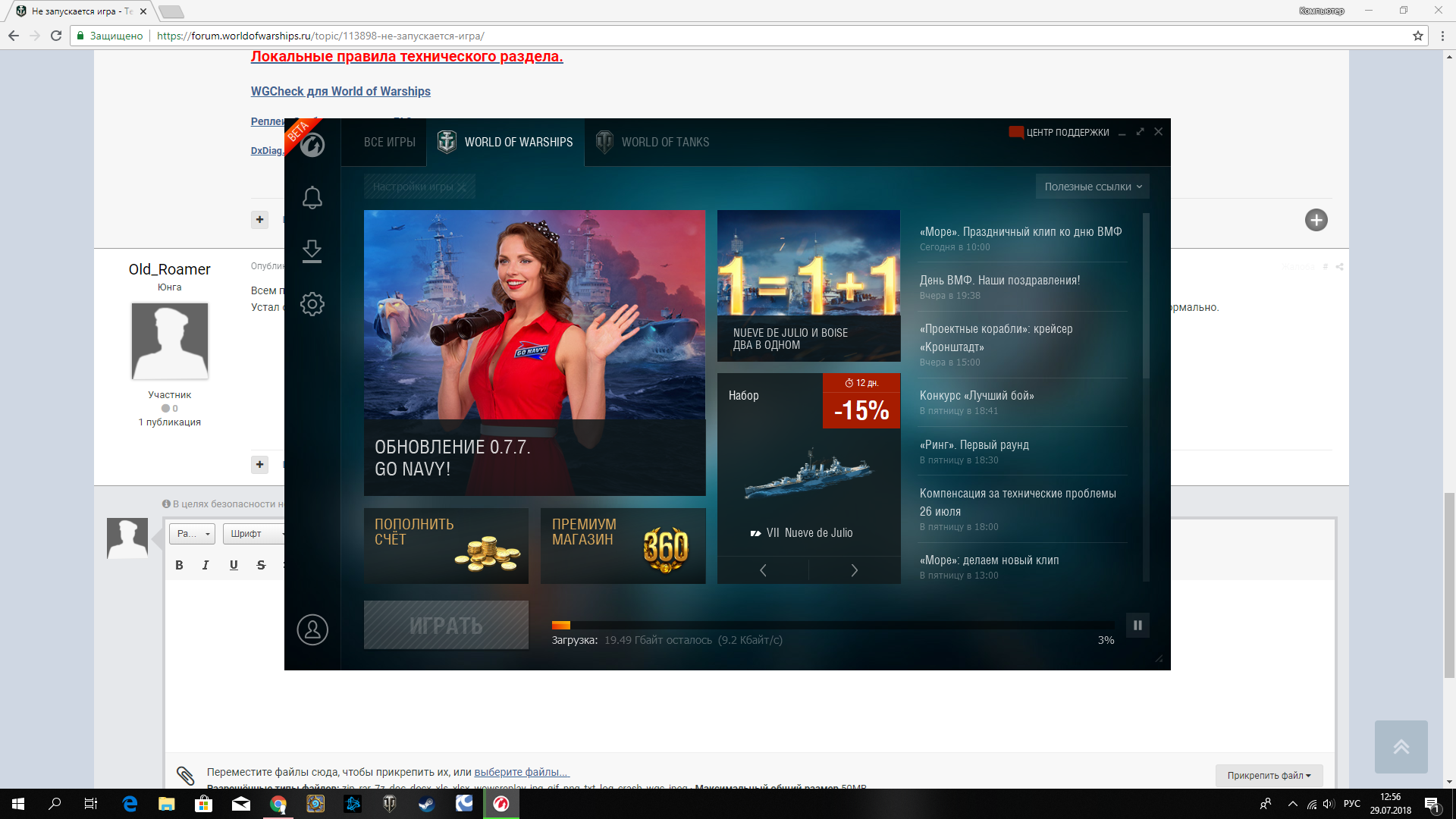Open the ЦЕНТР ПОДДЕРЖКИ link
The width and height of the screenshot is (1456, 819).
click(x=1059, y=132)
